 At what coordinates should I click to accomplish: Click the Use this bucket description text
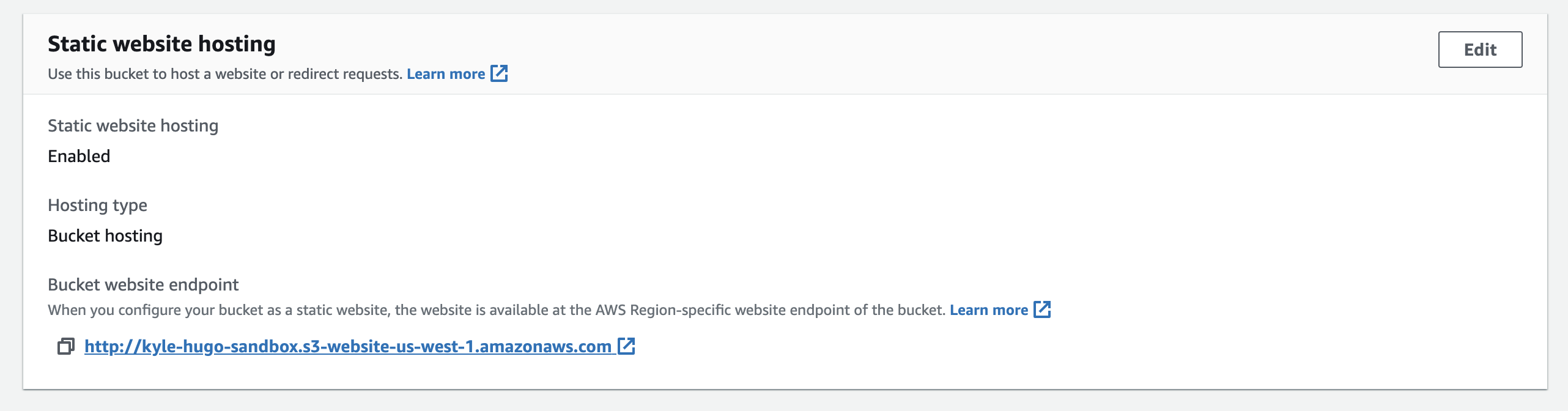(224, 74)
